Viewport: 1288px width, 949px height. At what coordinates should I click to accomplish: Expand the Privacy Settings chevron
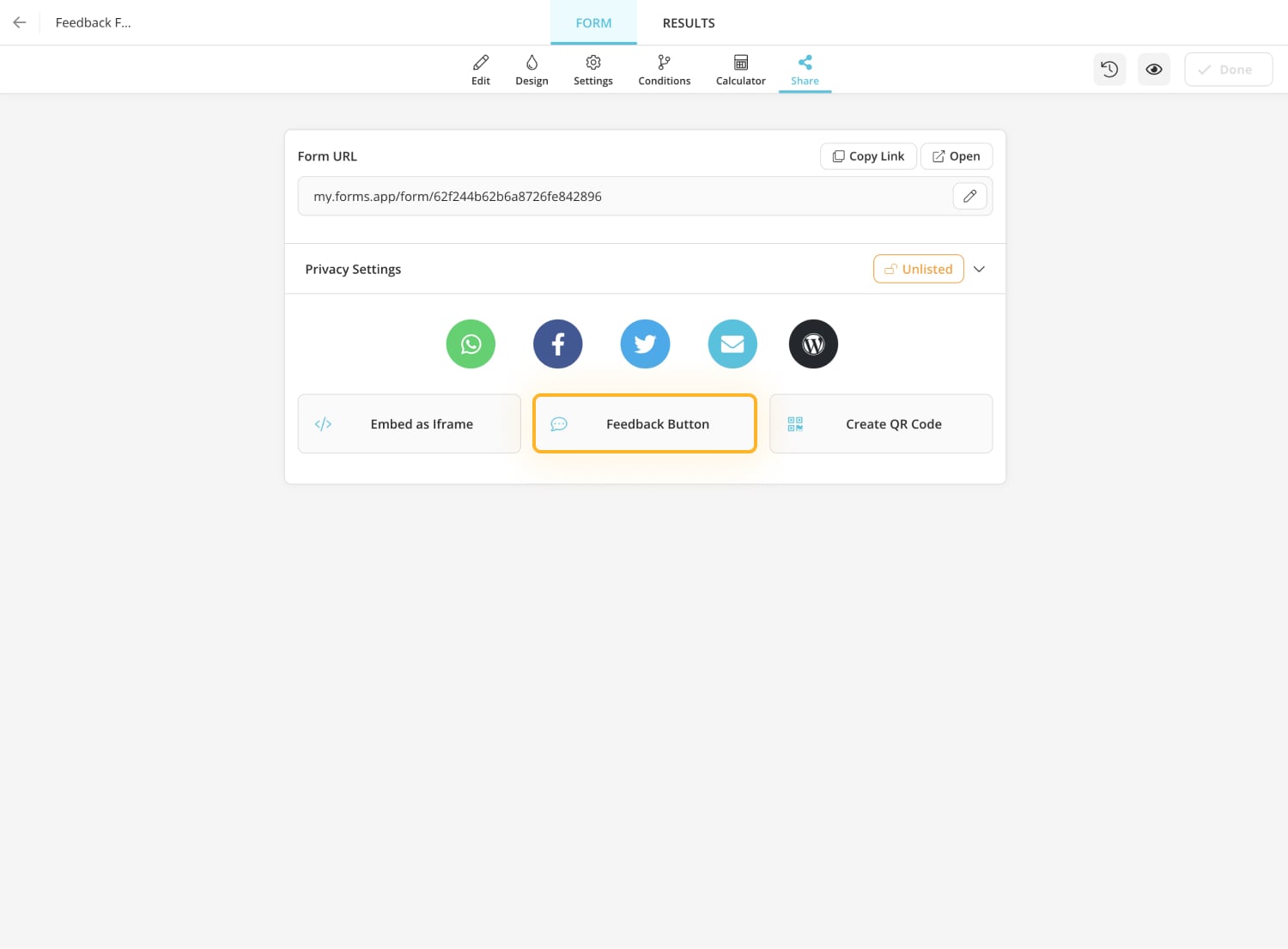tap(979, 269)
